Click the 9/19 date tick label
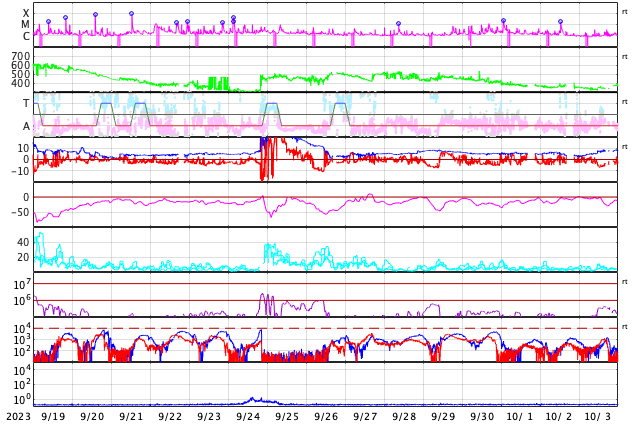 pyautogui.click(x=53, y=416)
